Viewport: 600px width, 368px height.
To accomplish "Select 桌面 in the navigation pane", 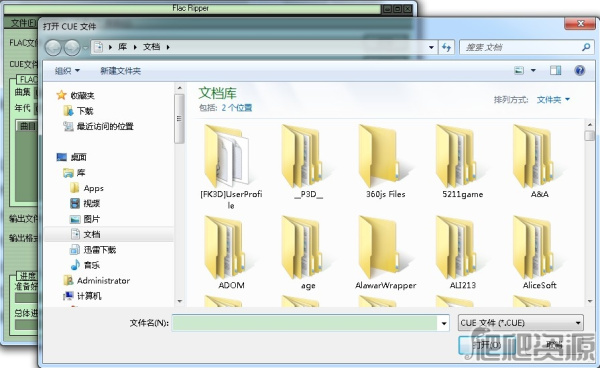I will point(72,157).
